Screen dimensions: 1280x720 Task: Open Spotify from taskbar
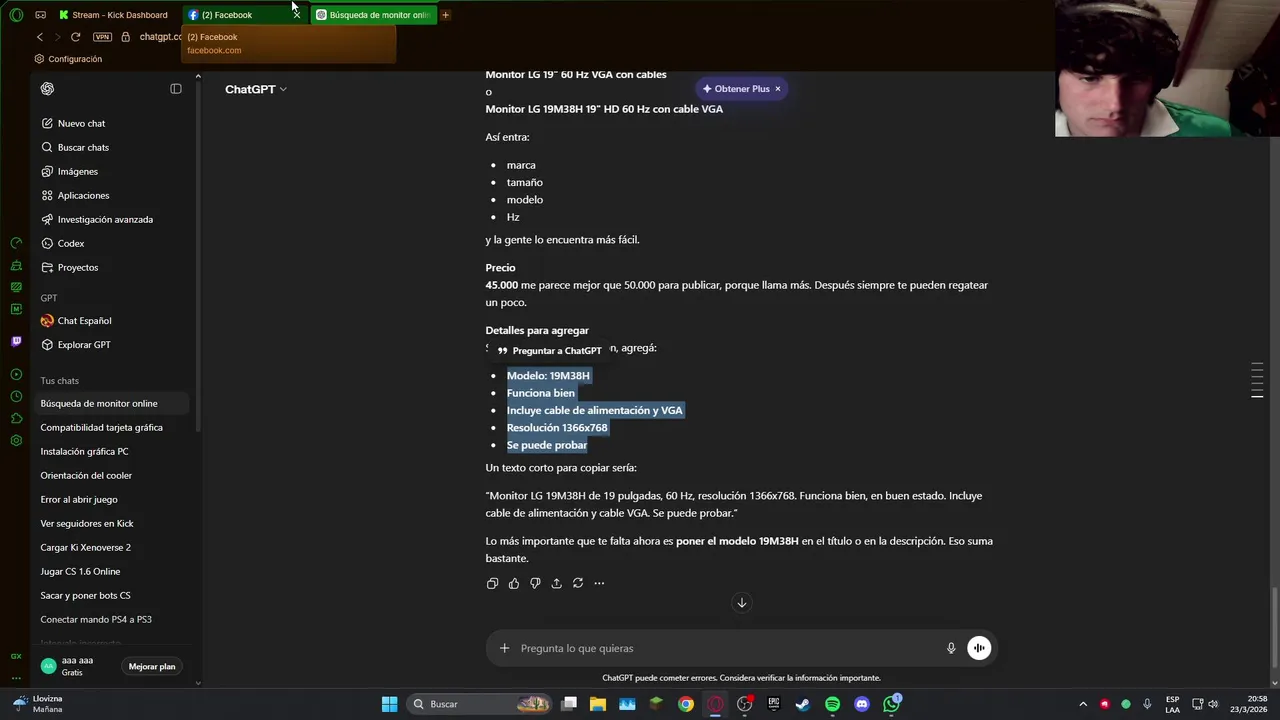(833, 704)
